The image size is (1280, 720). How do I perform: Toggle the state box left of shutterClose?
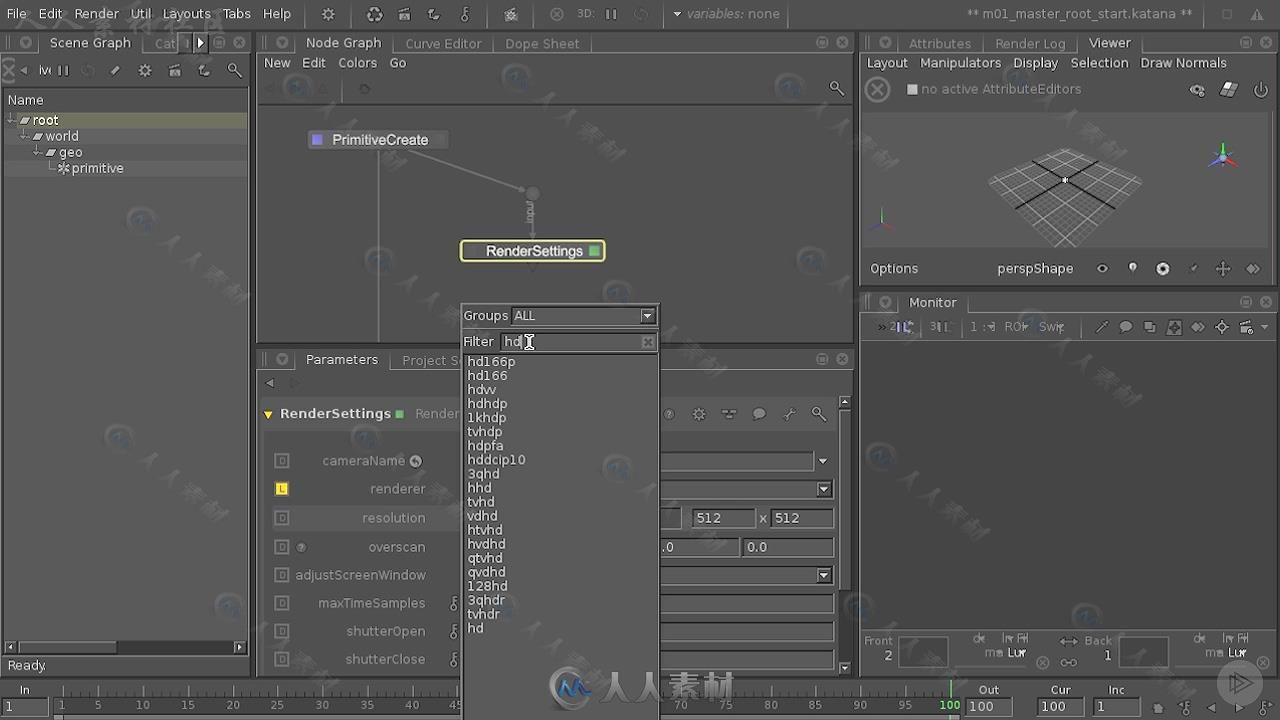click(282, 659)
